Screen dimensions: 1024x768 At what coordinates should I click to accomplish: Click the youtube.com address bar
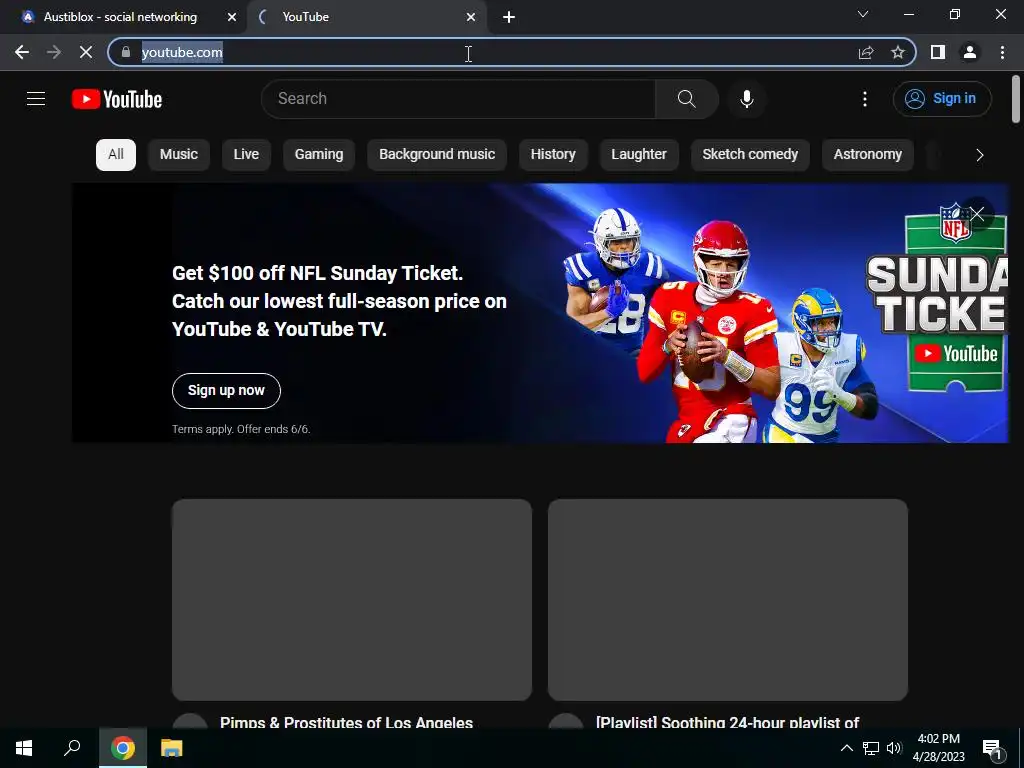(483, 52)
